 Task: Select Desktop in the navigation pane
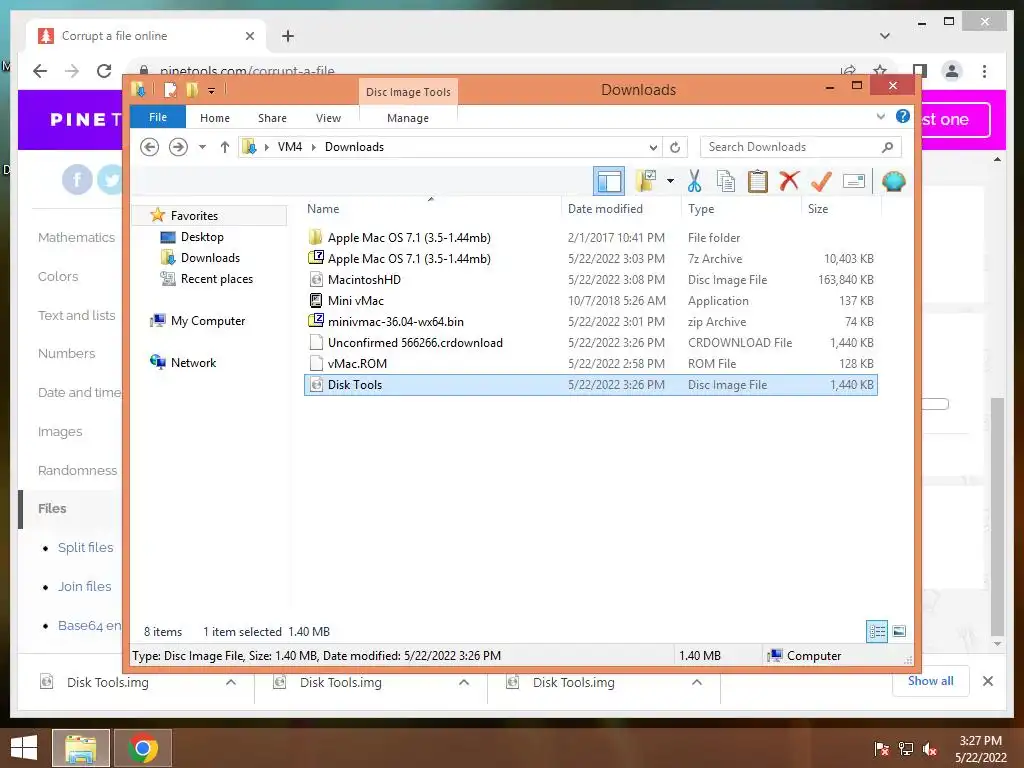202,236
